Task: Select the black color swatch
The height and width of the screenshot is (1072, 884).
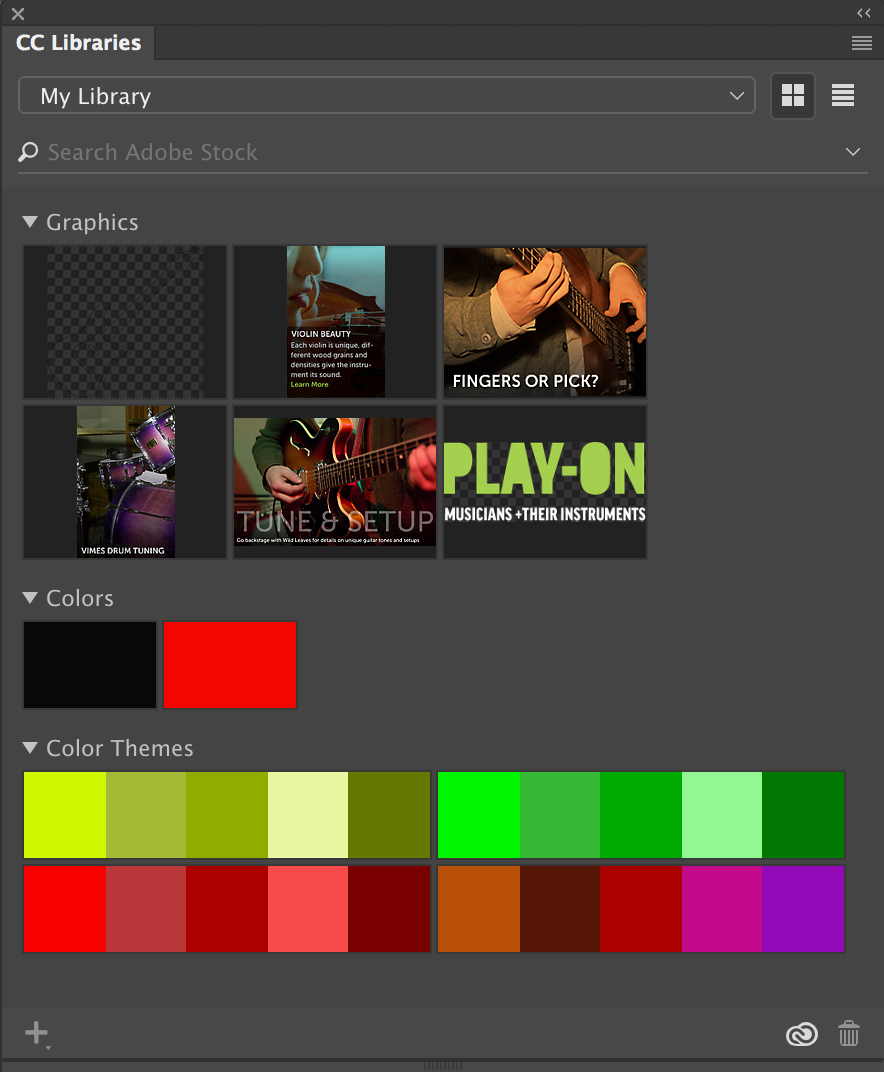Action: click(89, 664)
